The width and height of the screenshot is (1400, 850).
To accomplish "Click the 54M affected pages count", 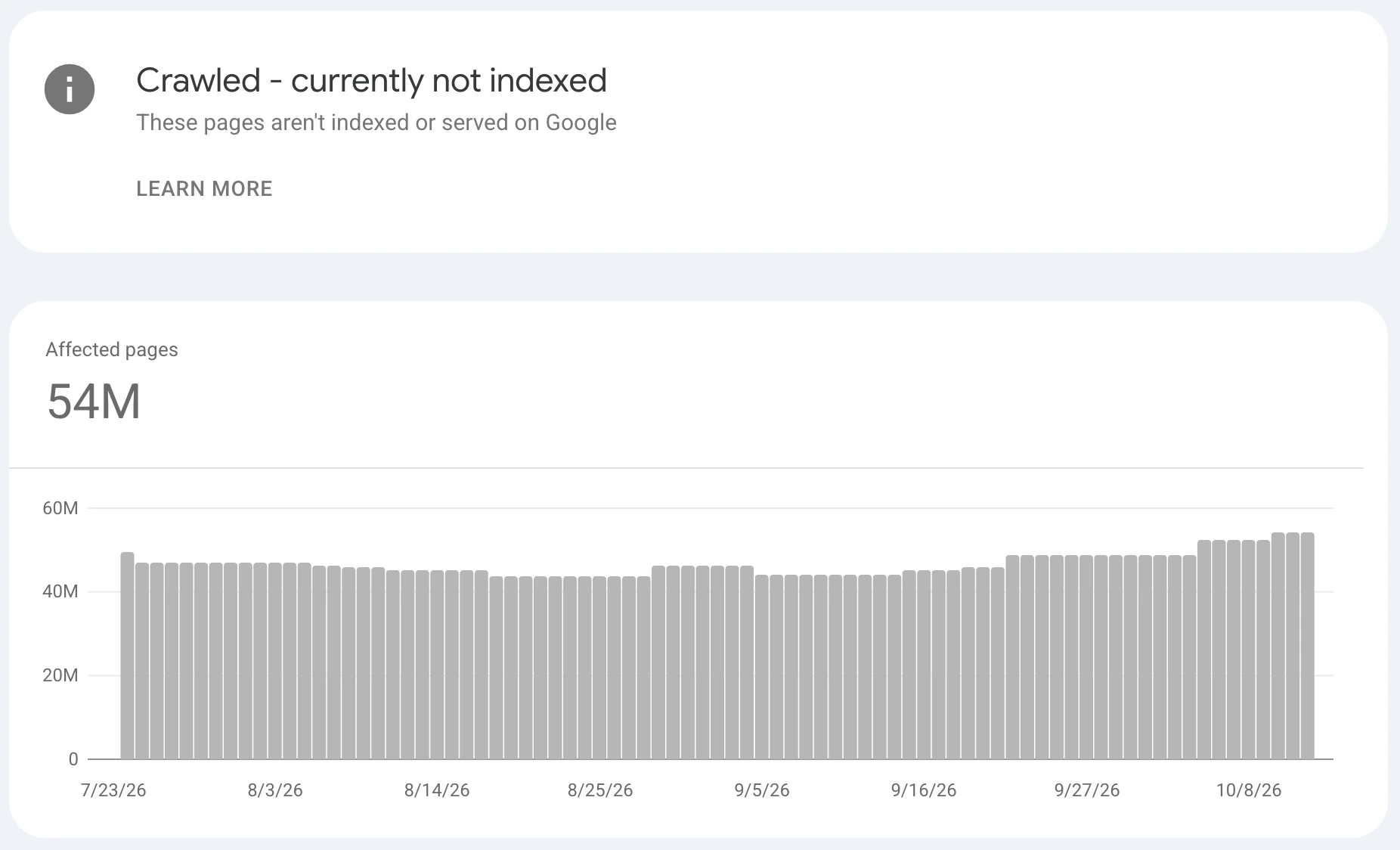I will pyautogui.click(x=94, y=402).
